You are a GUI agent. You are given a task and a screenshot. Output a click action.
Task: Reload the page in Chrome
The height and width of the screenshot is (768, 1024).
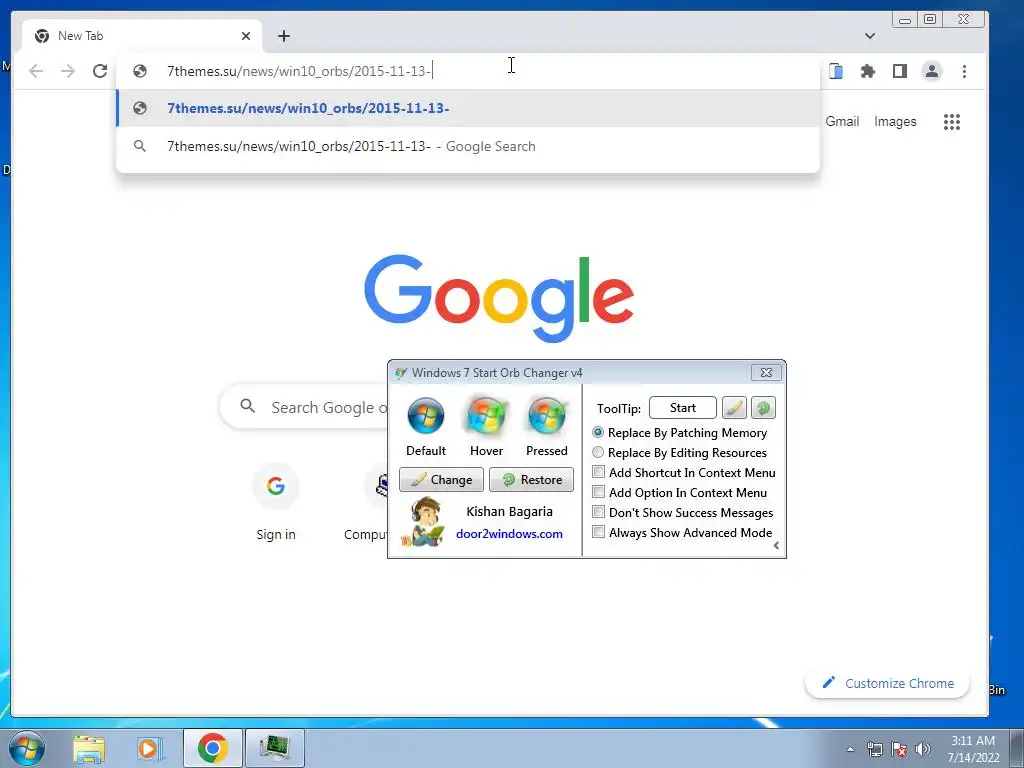[100, 71]
